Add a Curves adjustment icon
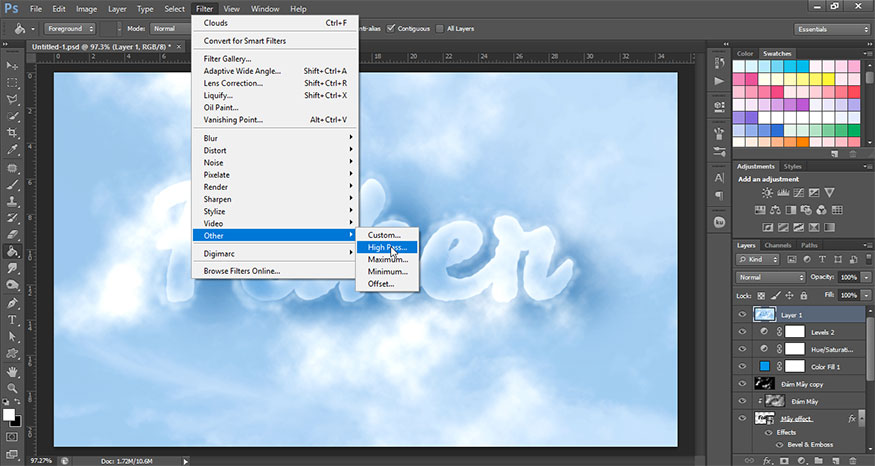The image size is (875, 466). 799,193
